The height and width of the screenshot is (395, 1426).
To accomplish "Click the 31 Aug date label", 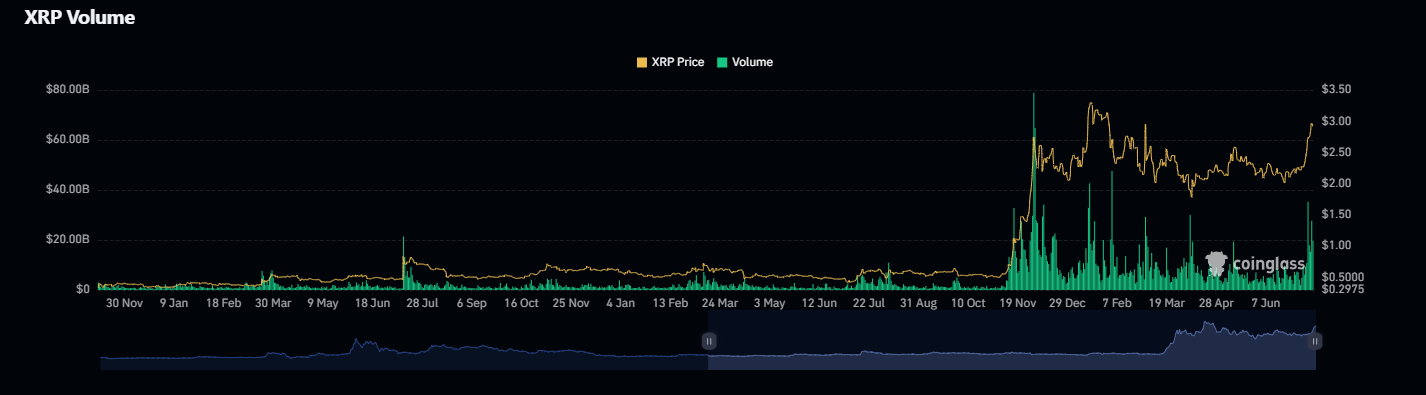I will pos(918,303).
